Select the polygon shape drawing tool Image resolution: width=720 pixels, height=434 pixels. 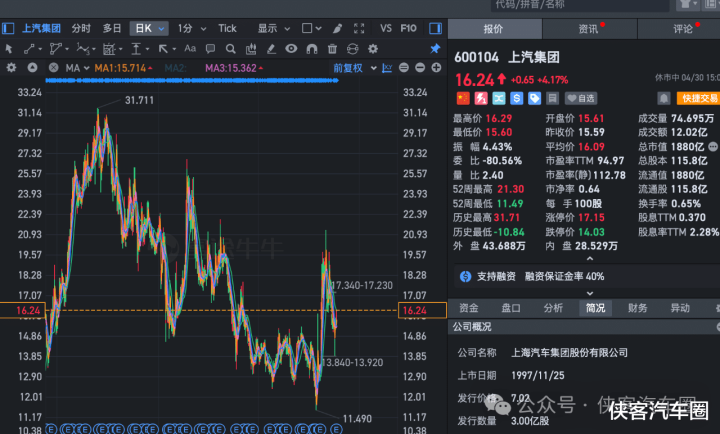point(56,49)
